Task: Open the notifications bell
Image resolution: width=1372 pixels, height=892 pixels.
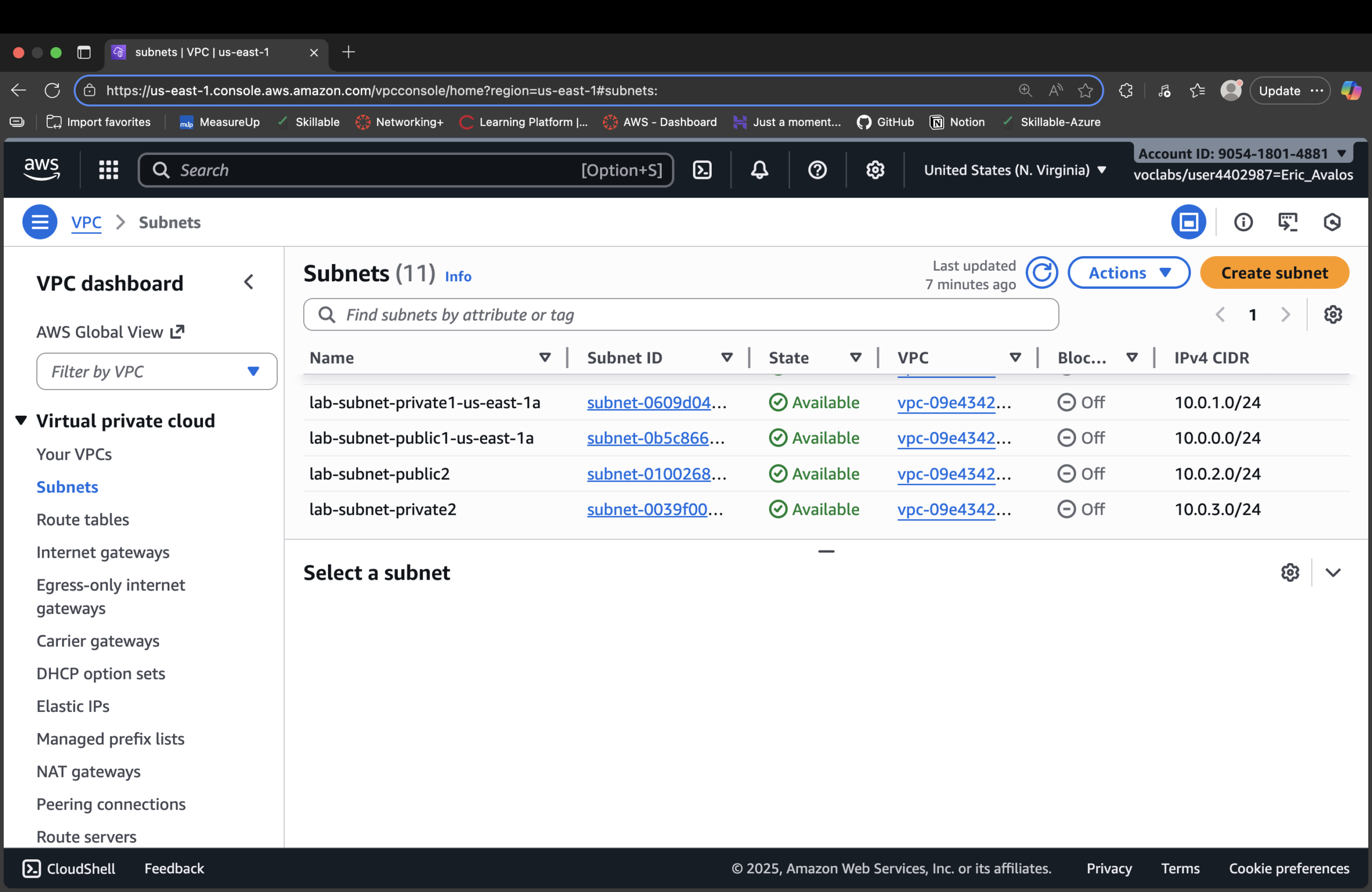Action: (x=759, y=169)
